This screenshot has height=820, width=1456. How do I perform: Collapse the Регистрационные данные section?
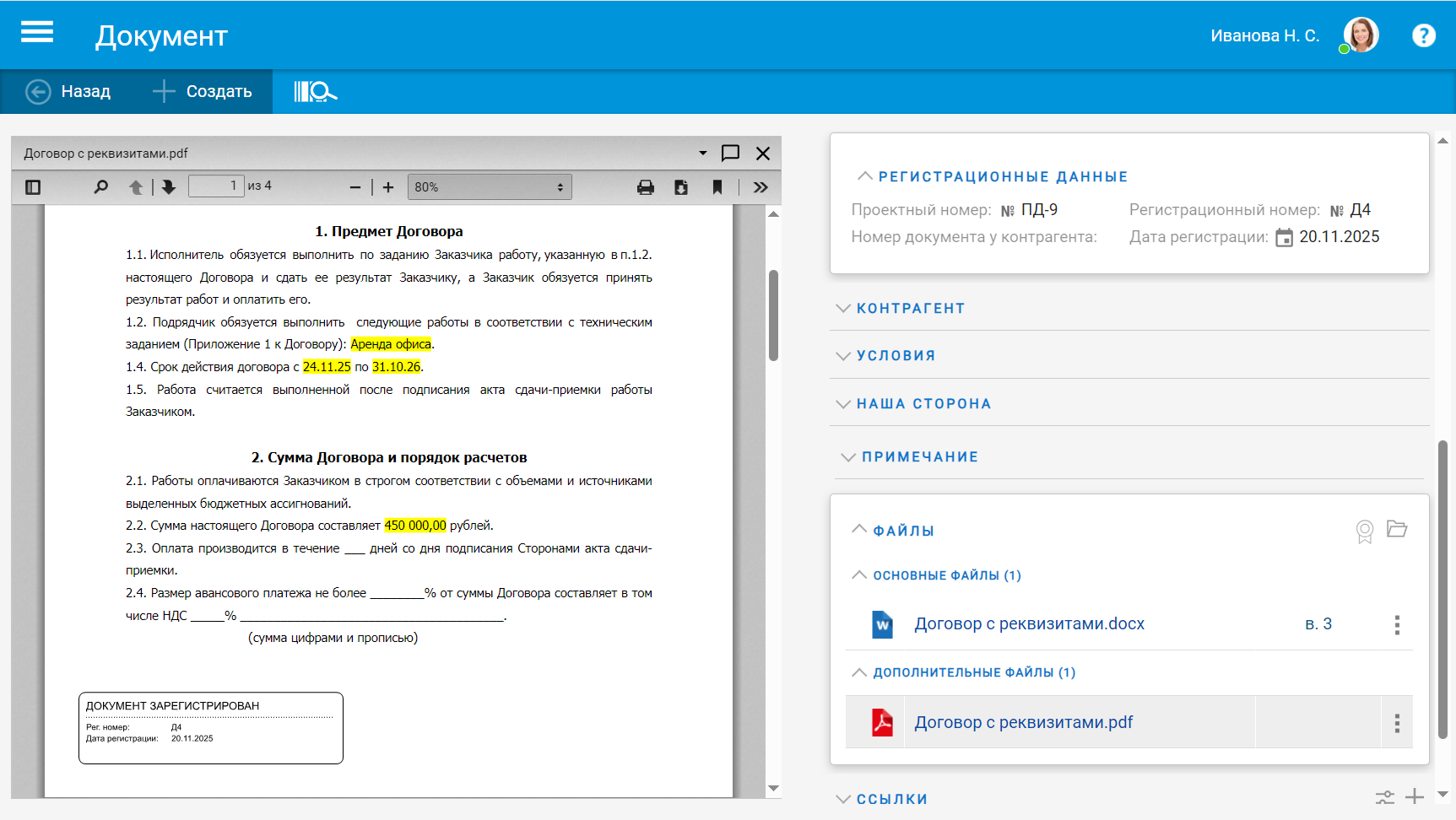1002,177
